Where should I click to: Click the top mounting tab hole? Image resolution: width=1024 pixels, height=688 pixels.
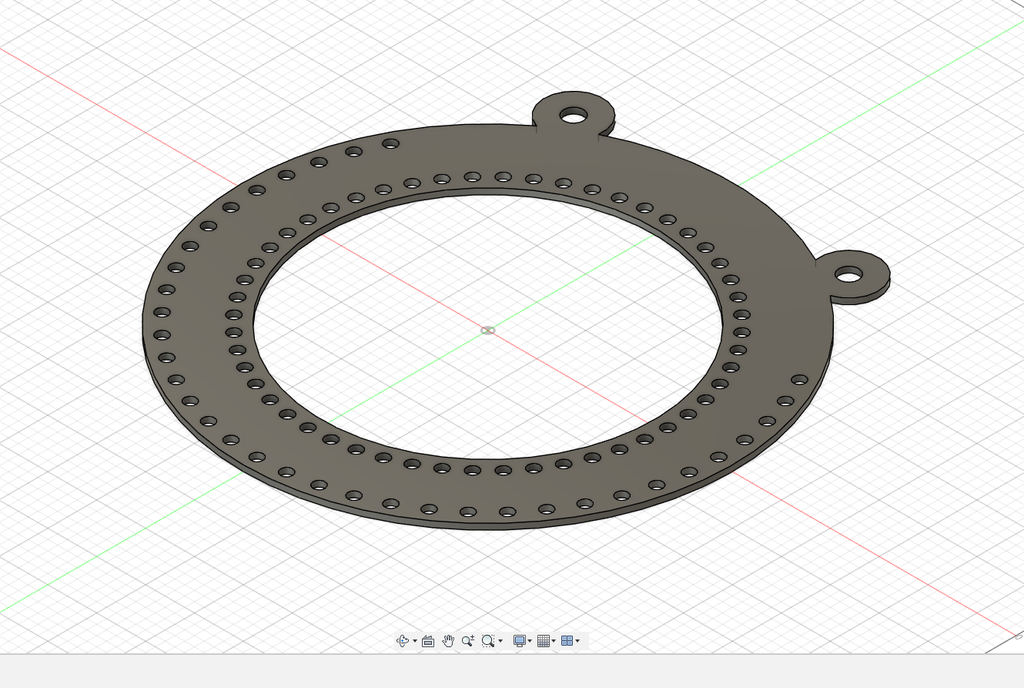[575, 114]
